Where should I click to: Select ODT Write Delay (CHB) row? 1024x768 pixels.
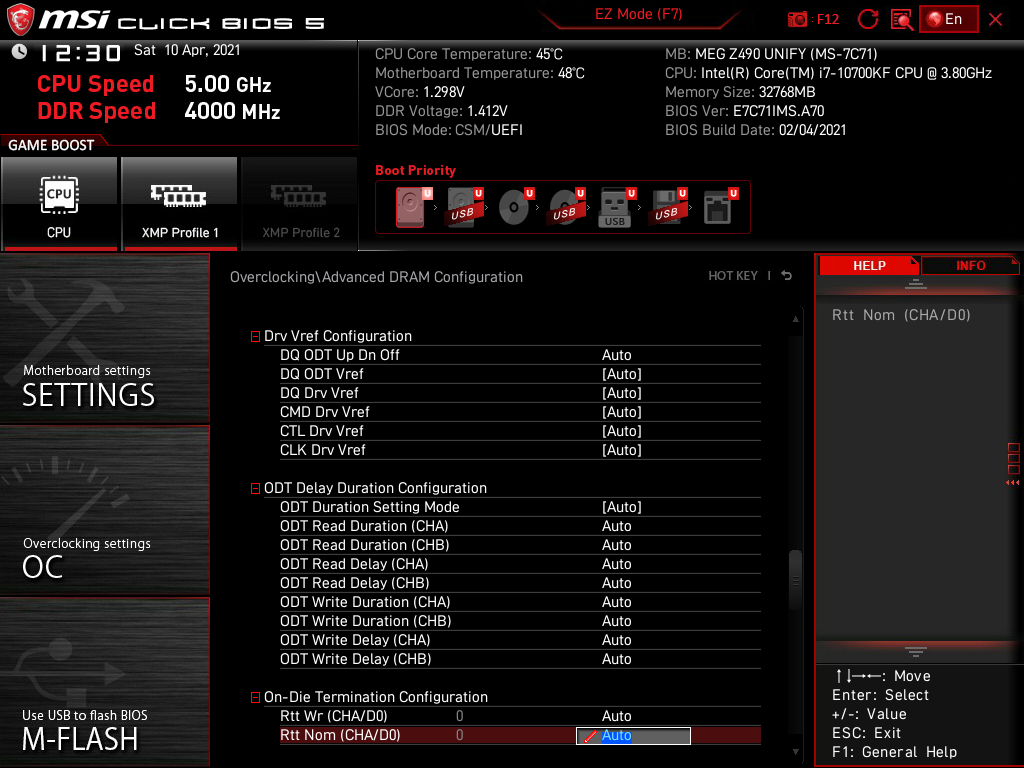point(520,659)
